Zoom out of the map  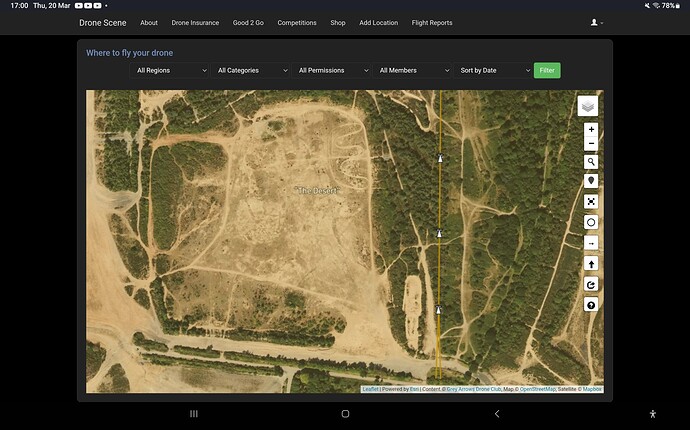click(591, 144)
